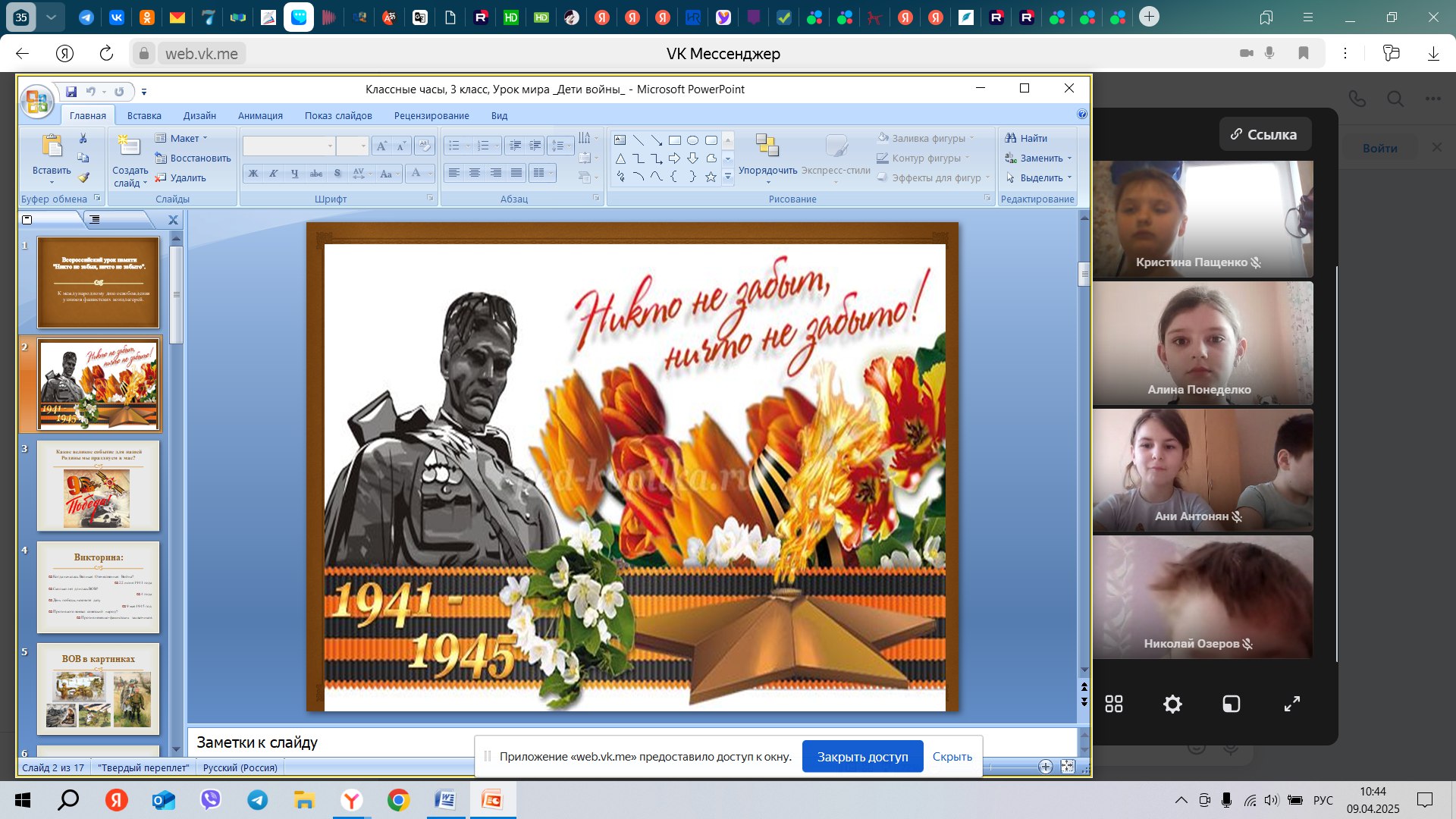Open the font size combo box
Screen dimensions: 1456x819
pos(352,146)
